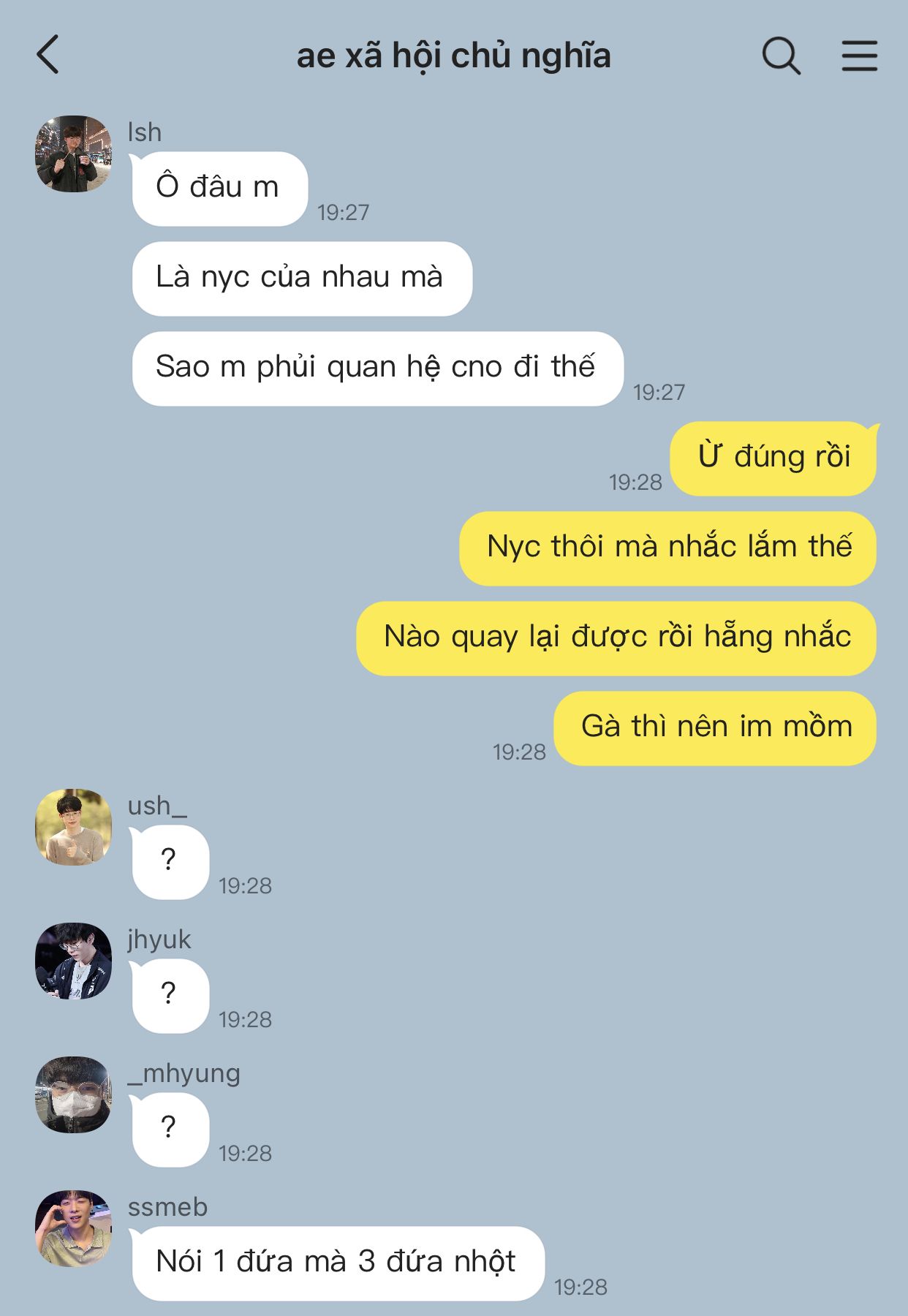Select the 'Sao m phủi quan hệ cno đi thế' bubble
The height and width of the screenshot is (1316, 908).
[x=377, y=368]
